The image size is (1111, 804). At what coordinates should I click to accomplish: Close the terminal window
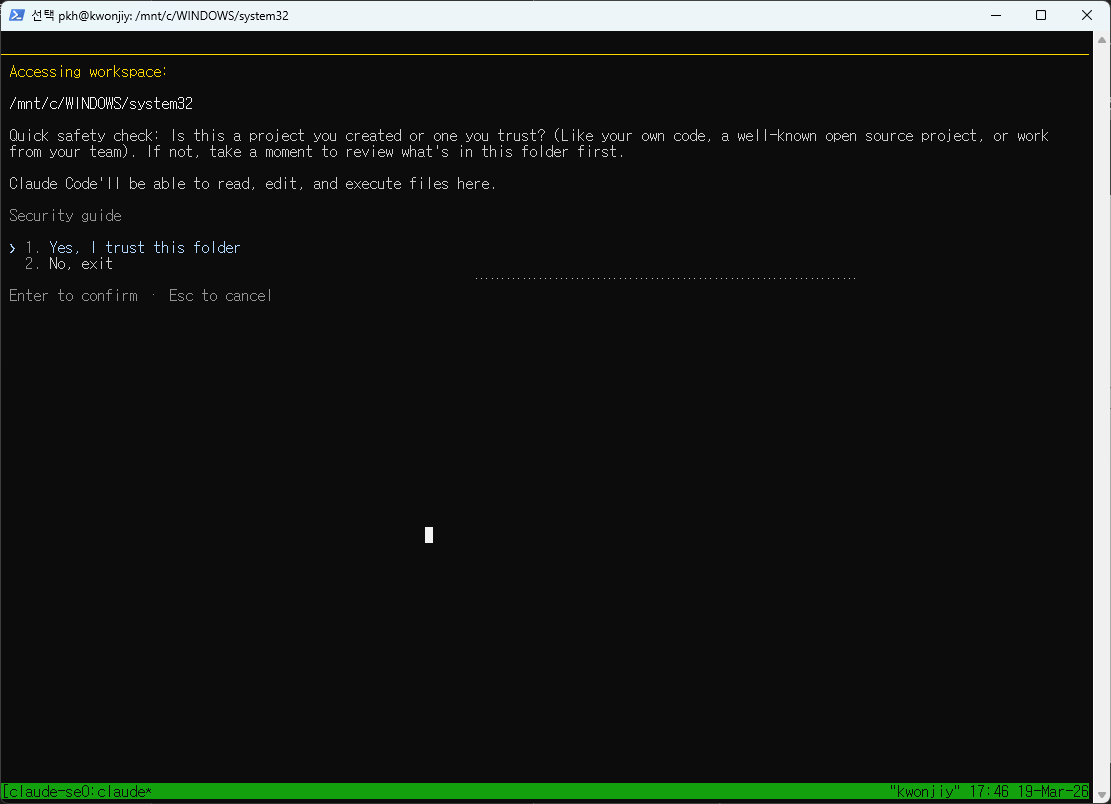tap(1087, 15)
